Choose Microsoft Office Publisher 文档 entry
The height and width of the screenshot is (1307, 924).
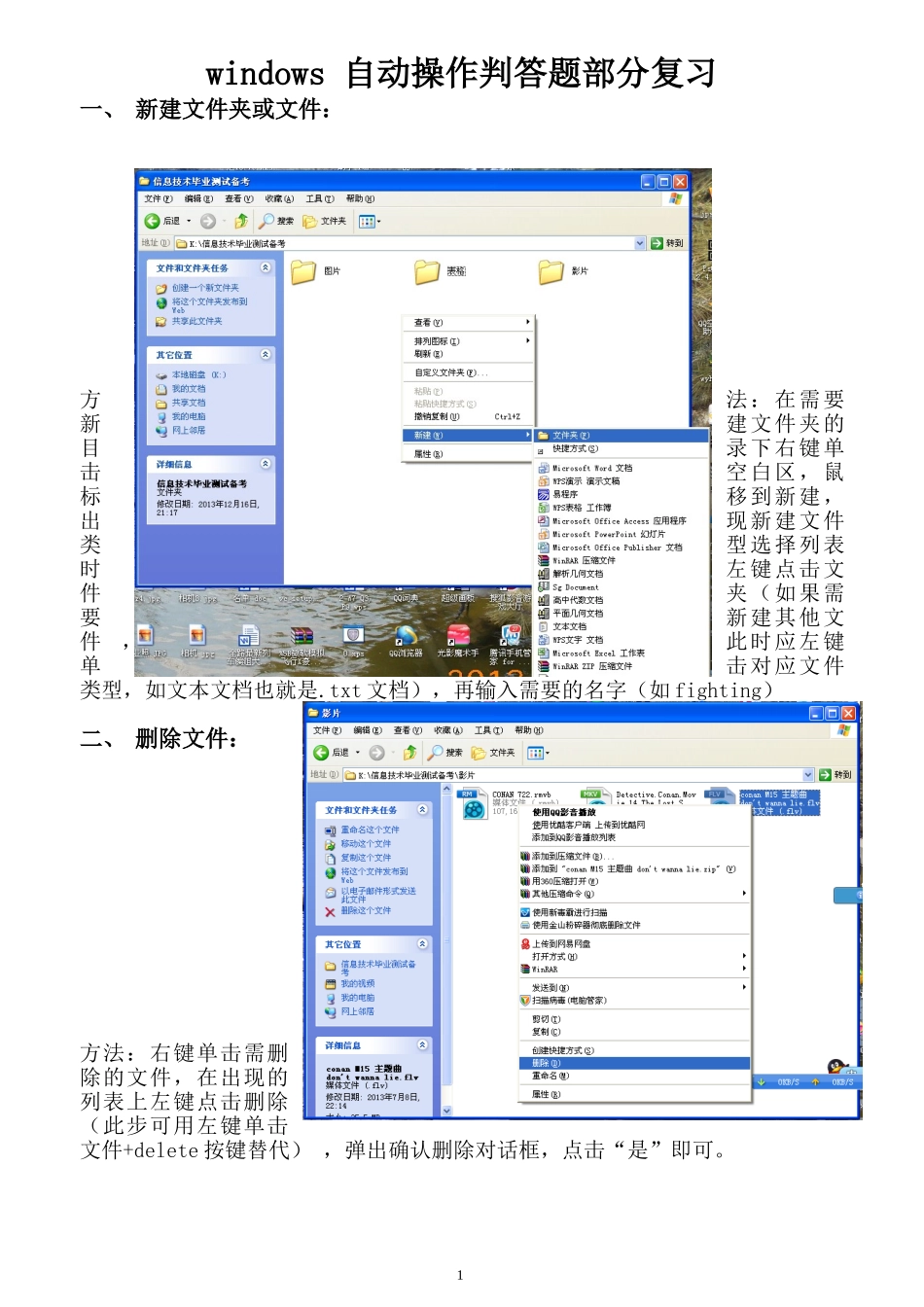(622, 548)
